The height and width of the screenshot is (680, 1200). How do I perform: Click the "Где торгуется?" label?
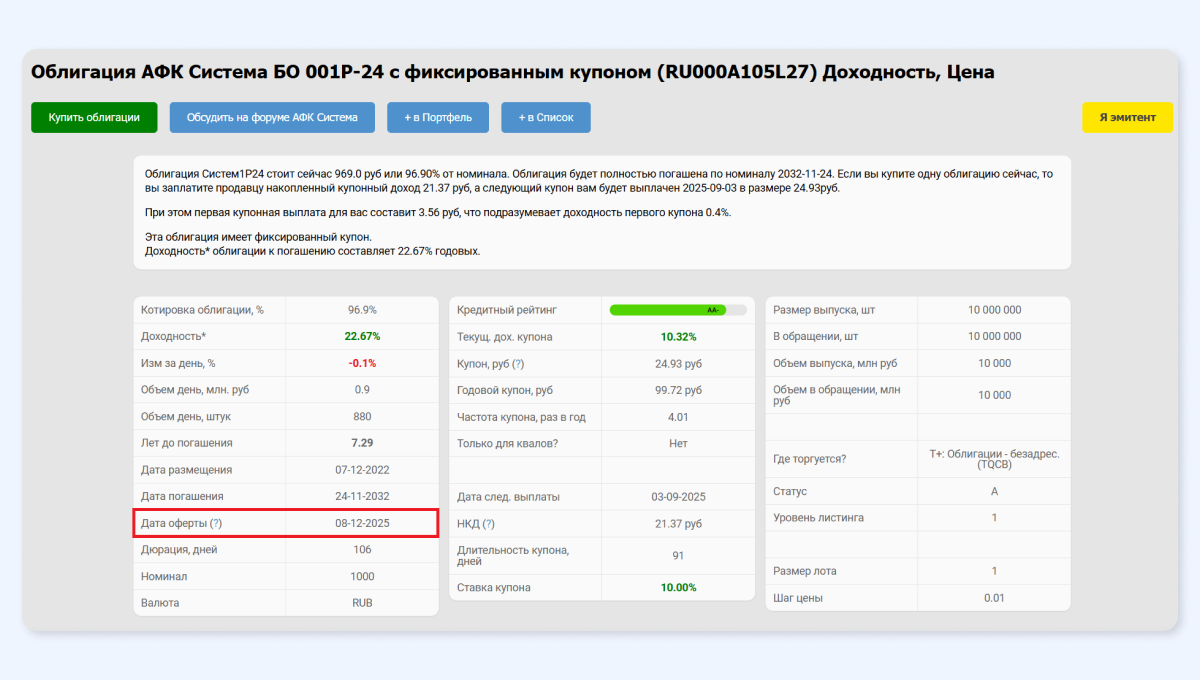click(810, 459)
